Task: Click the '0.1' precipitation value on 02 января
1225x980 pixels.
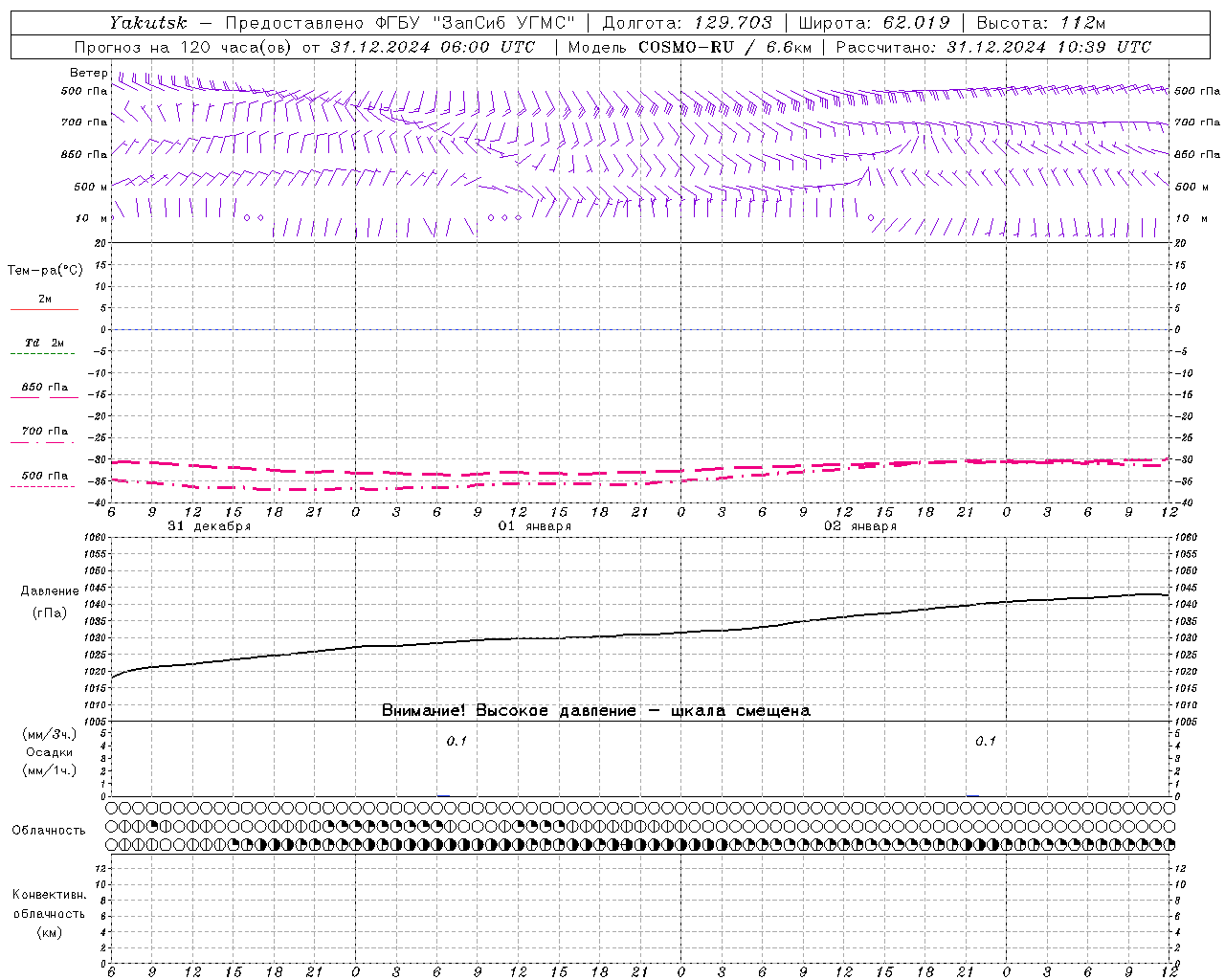Action: (986, 741)
